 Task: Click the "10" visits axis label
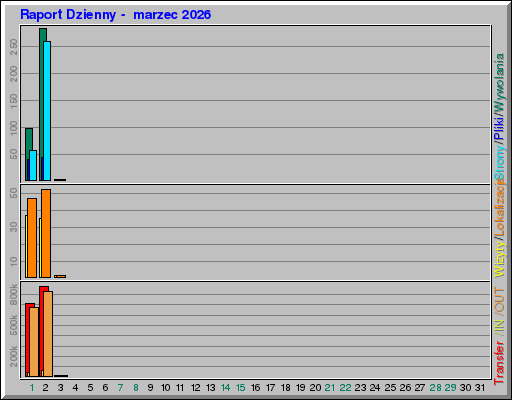(x=14, y=261)
